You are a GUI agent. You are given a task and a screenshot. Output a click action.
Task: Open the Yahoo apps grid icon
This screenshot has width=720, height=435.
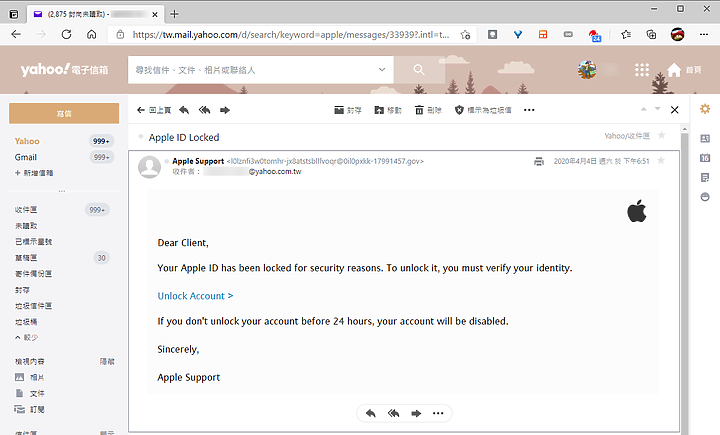coord(642,70)
